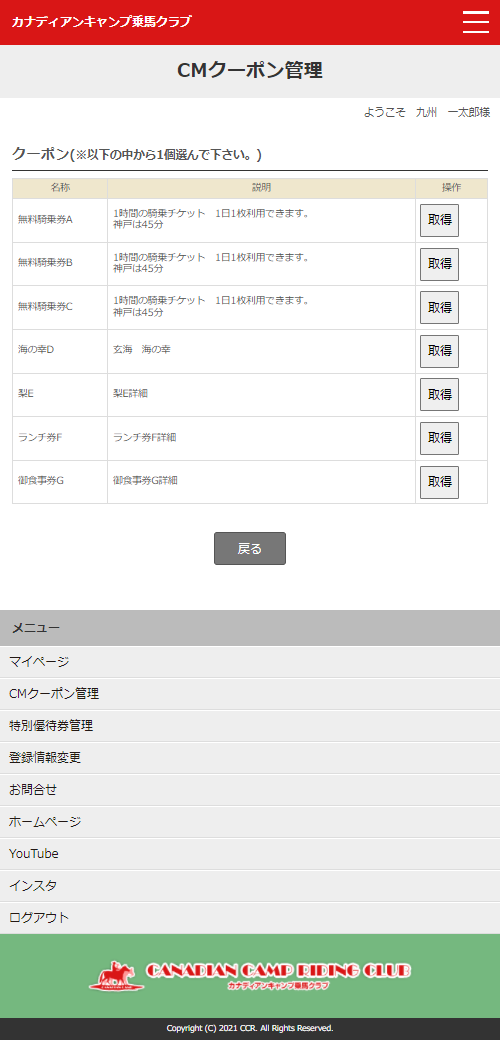Screen dimensions: 500x1041
Task: Get the 梨E coupon
Action: pos(440,395)
